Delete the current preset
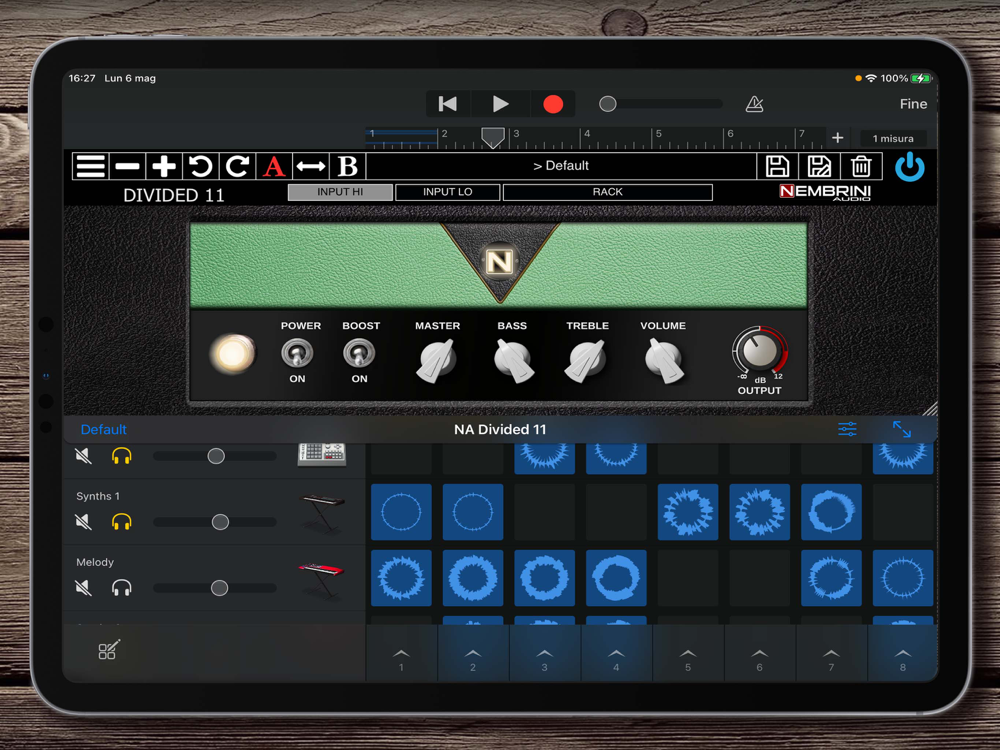The width and height of the screenshot is (1000, 750). (x=861, y=166)
